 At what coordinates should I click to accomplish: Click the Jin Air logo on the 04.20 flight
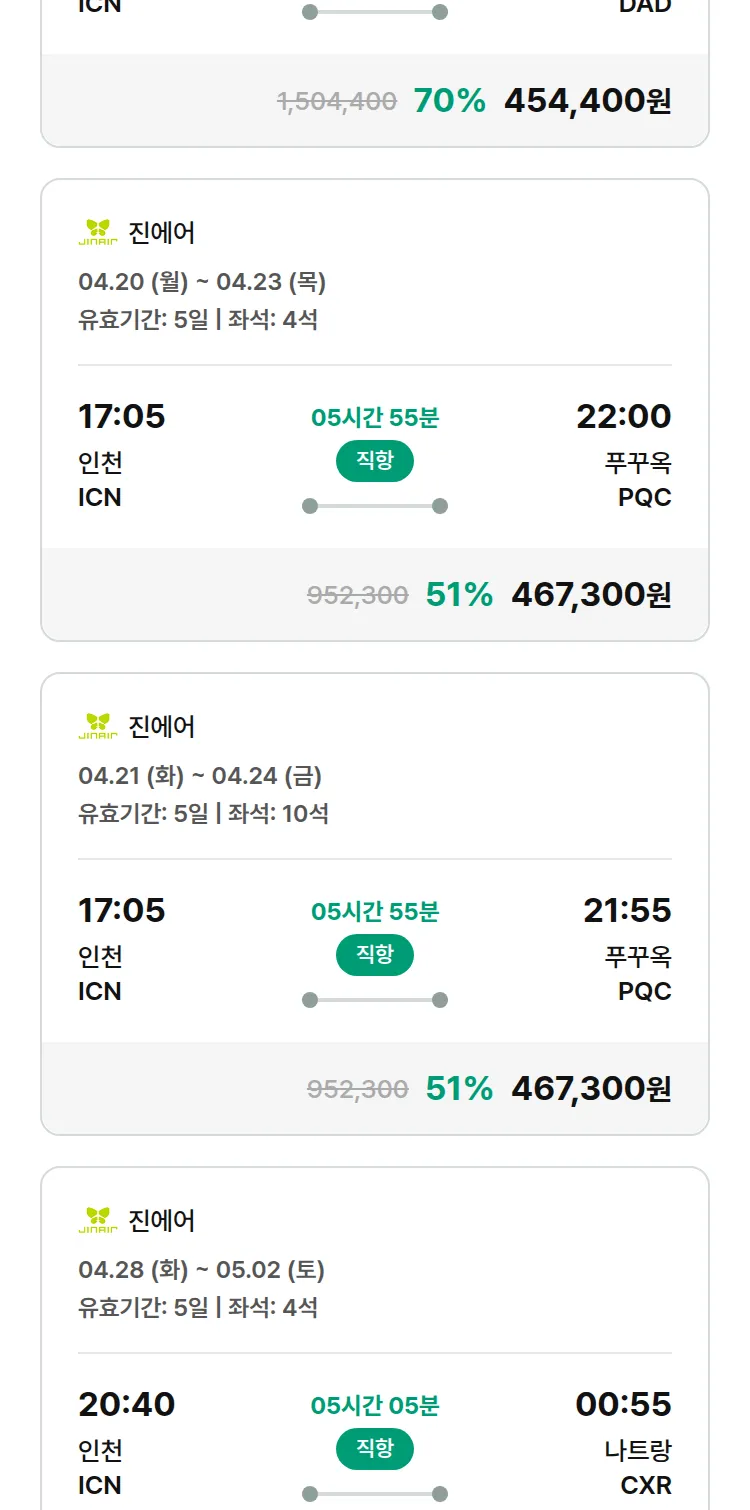click(98, 232)
